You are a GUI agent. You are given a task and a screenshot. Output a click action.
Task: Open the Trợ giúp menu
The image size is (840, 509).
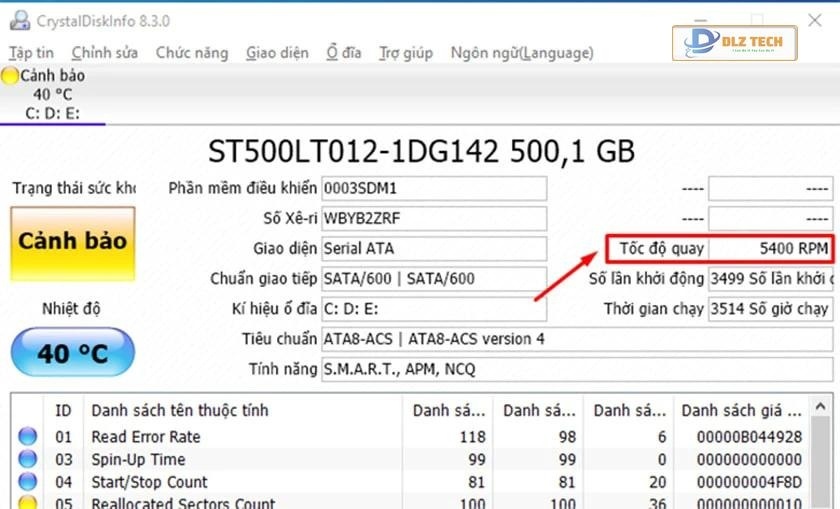point(406,53)
